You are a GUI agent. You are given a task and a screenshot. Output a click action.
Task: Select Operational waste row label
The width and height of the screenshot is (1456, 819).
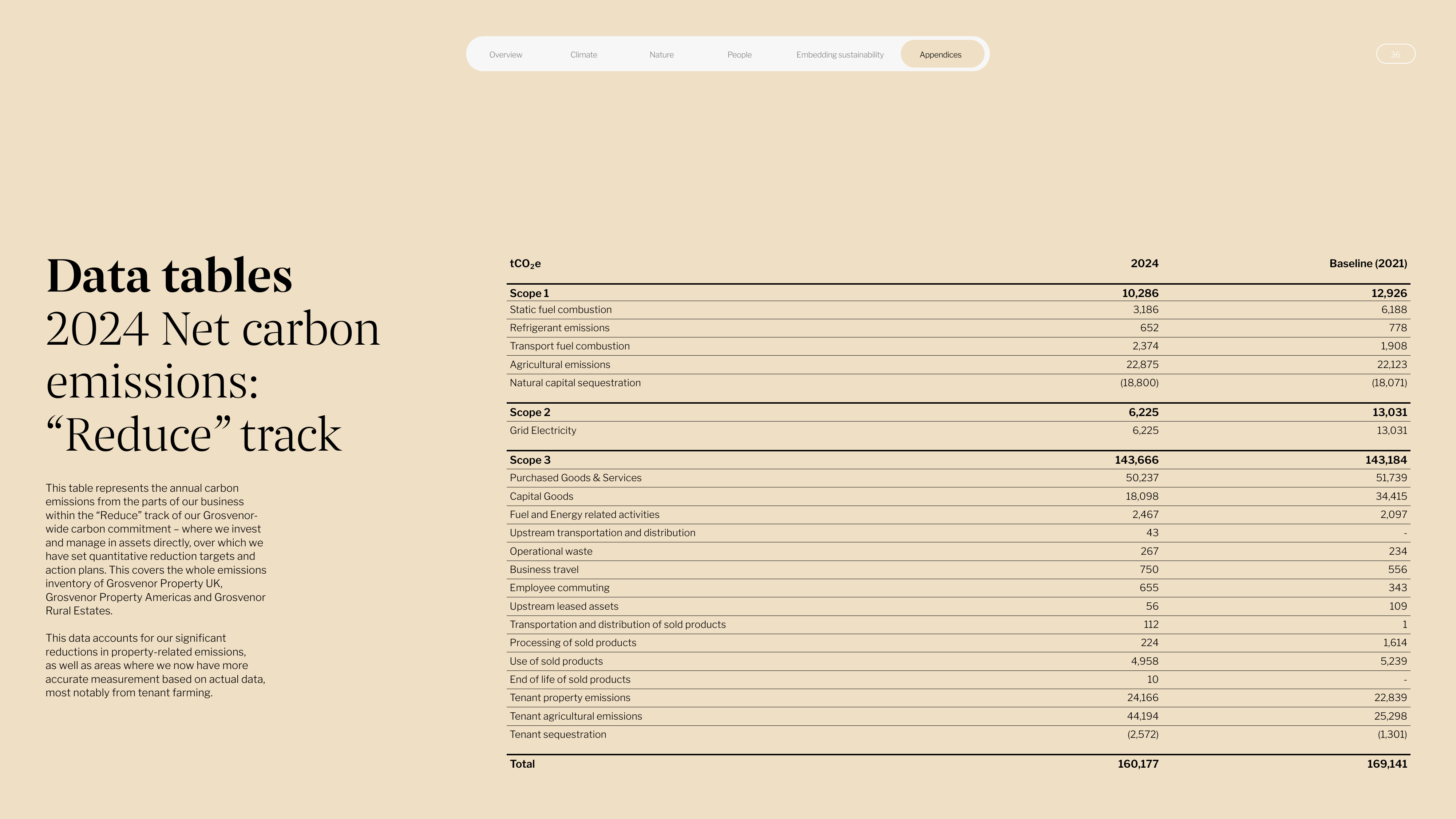tap(550, 551)
